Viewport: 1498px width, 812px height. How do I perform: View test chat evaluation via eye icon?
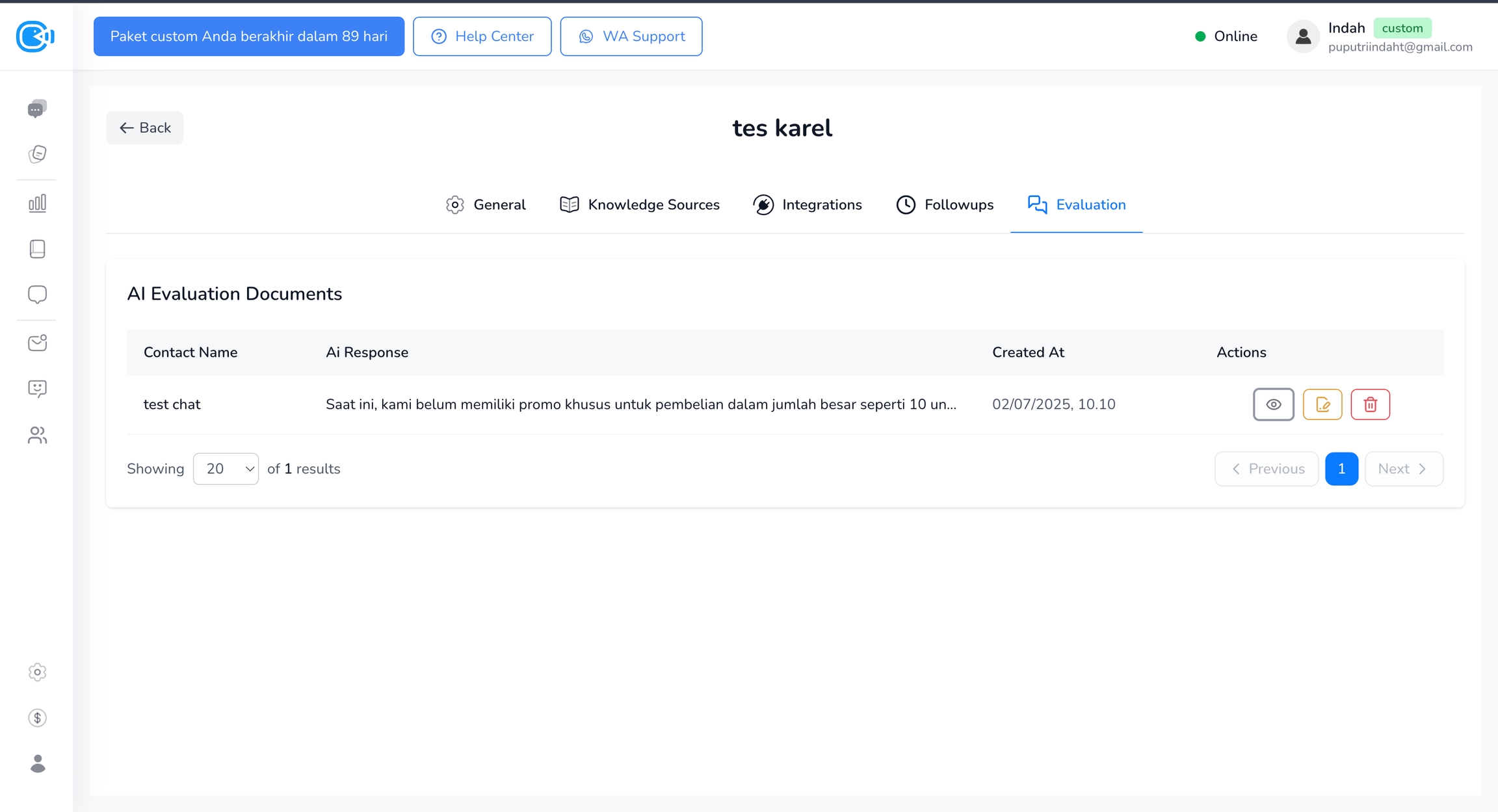1273,404
